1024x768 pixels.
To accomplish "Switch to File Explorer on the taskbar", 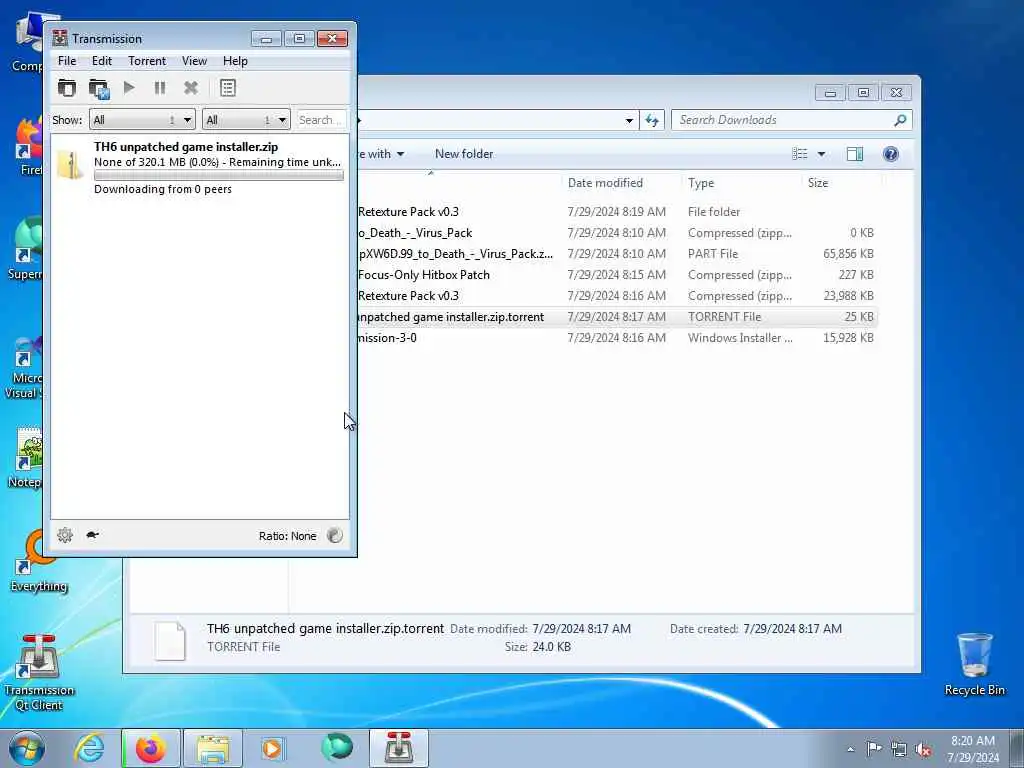I will (212, 748).
